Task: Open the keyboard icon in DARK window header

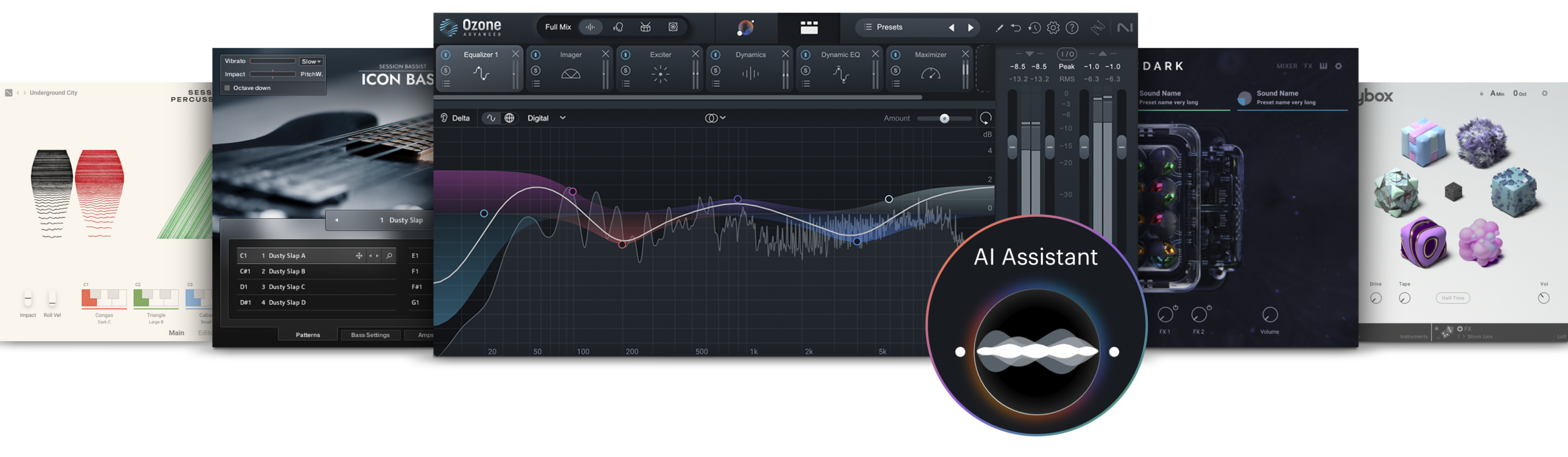Action: [1323, 66]
